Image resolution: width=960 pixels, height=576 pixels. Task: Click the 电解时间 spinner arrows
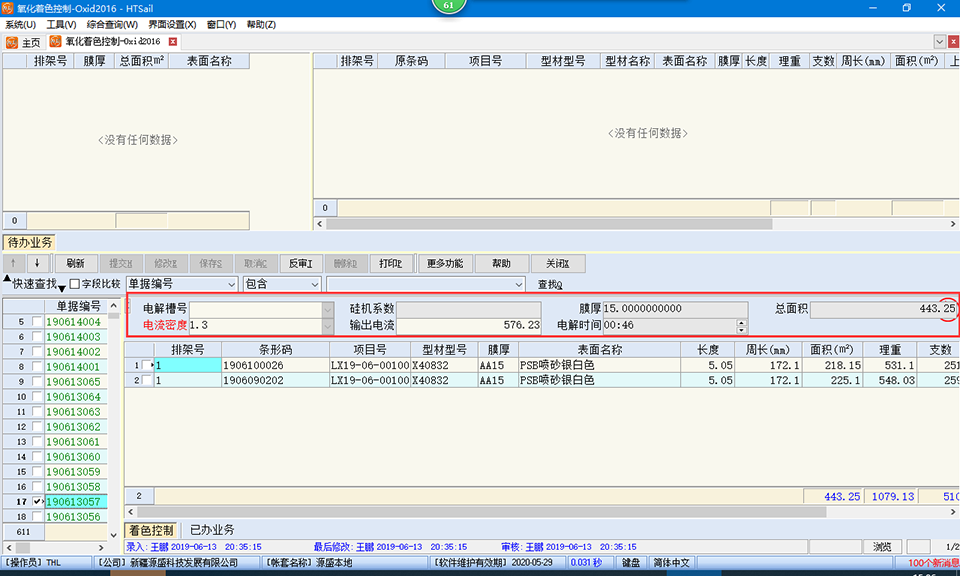click(x=741, y=325)
